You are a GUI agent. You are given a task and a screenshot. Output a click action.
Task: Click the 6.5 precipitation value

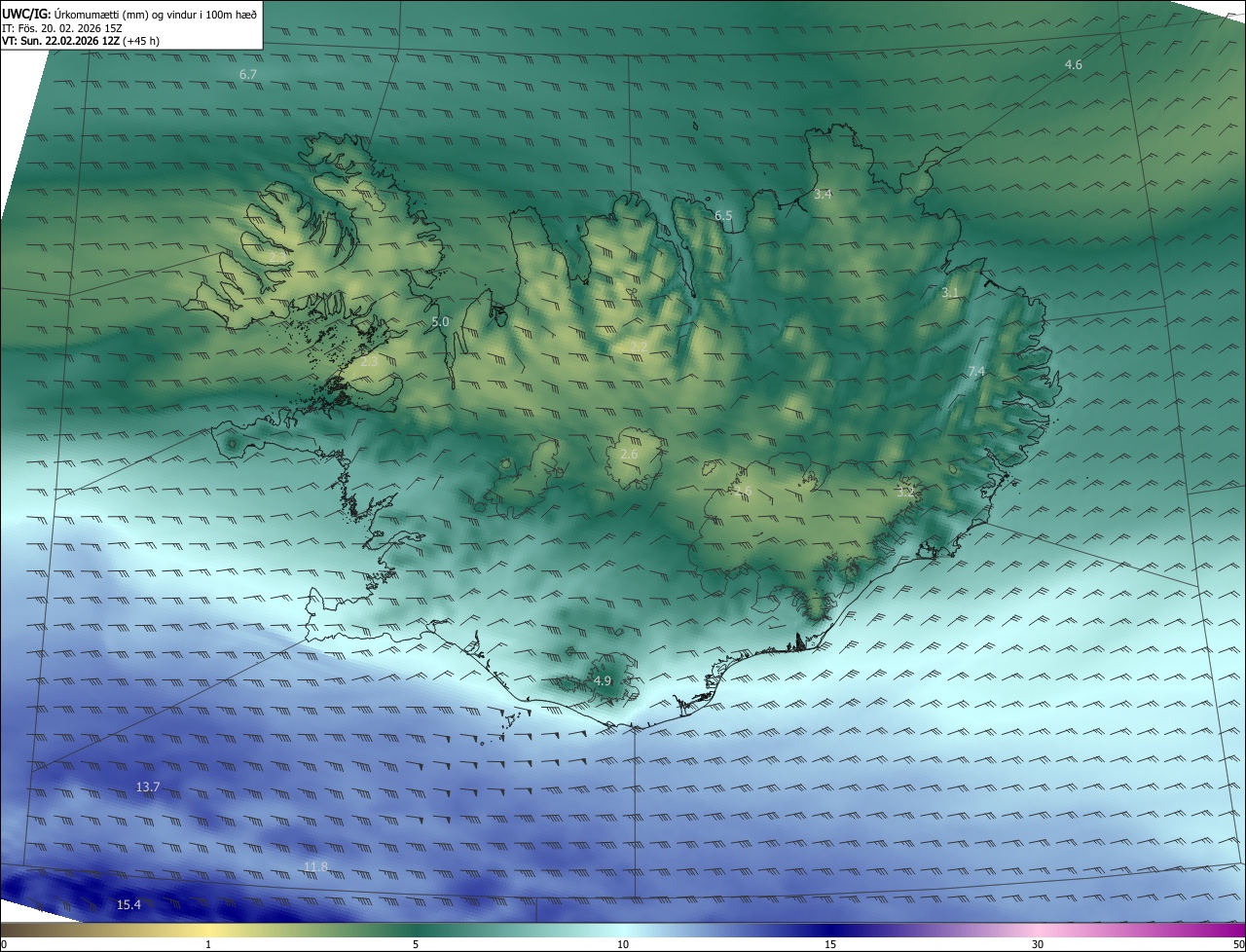tap(723, 216)
